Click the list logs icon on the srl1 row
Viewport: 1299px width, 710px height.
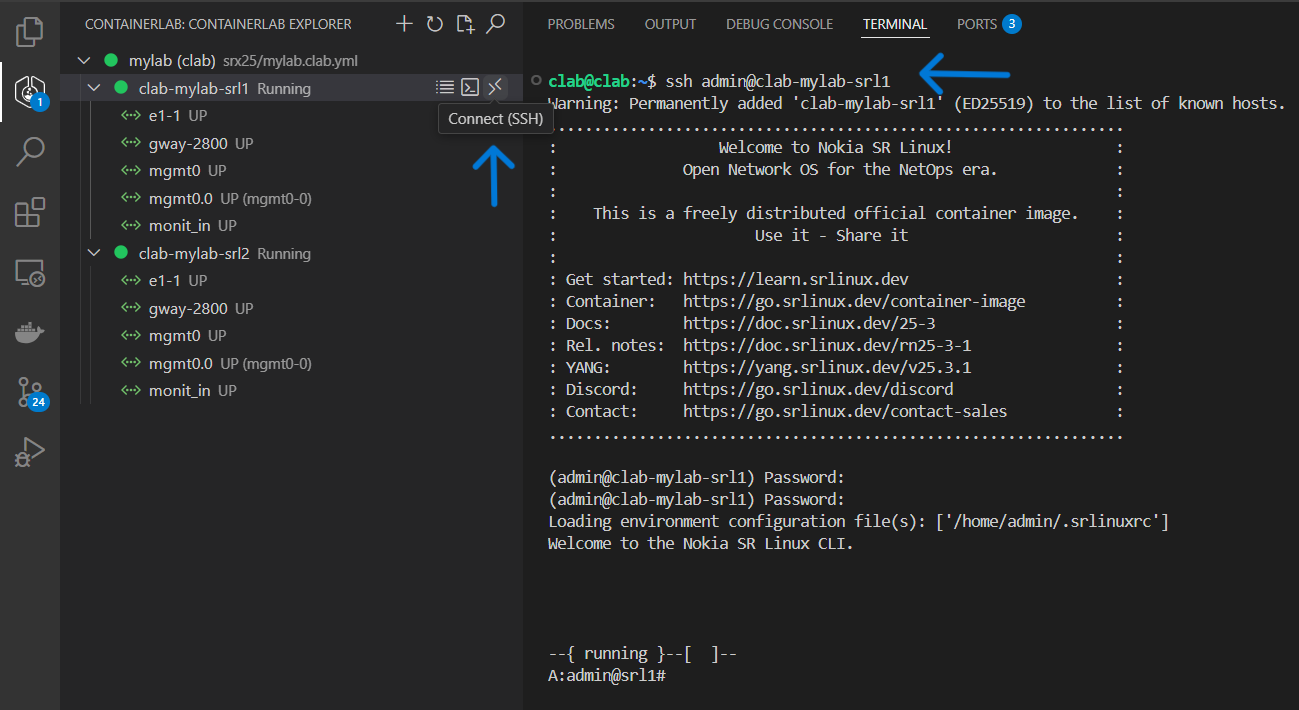445,88
